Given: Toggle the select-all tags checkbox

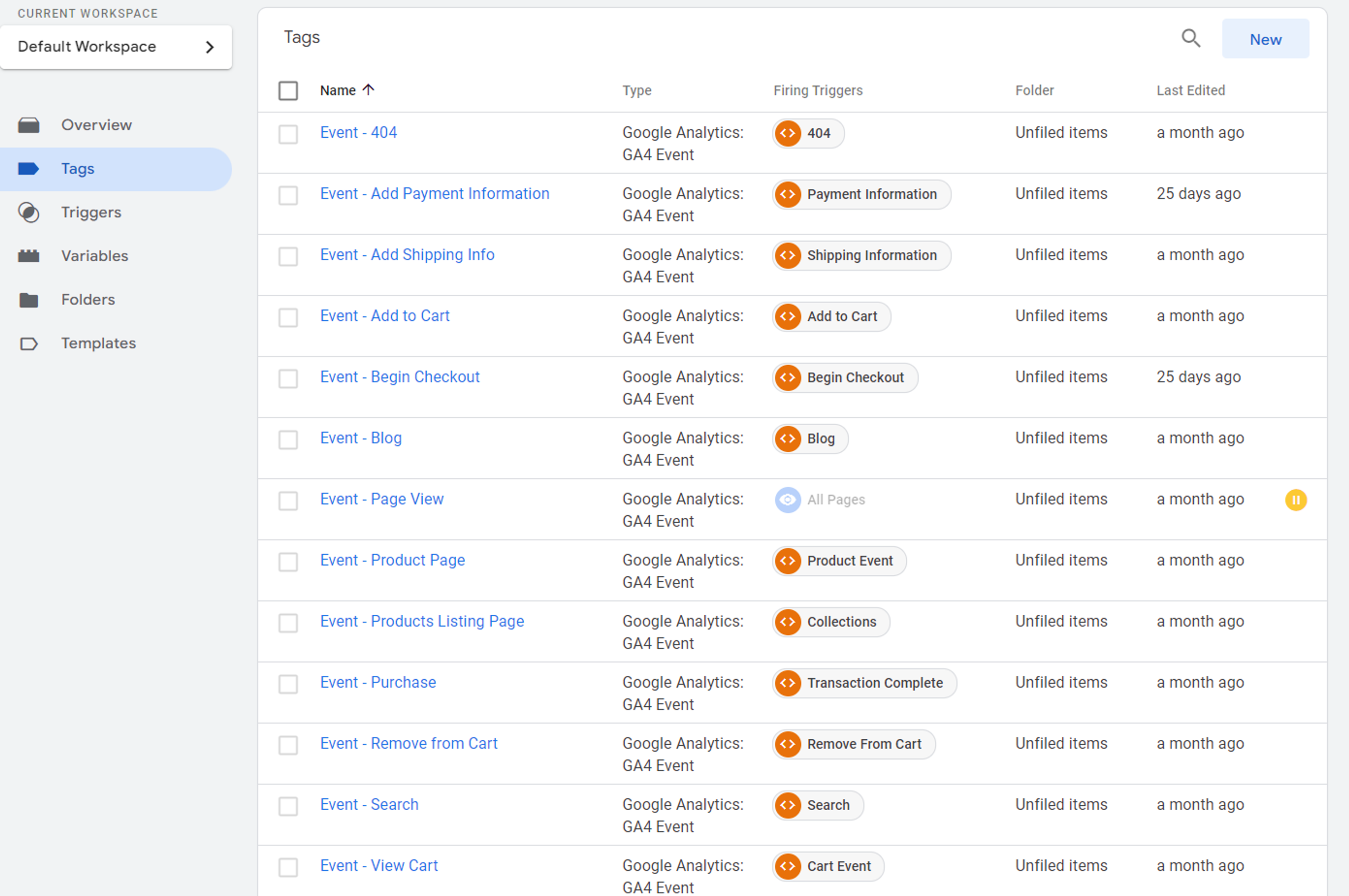Looking at the screenshot, I should pos(288,90).
